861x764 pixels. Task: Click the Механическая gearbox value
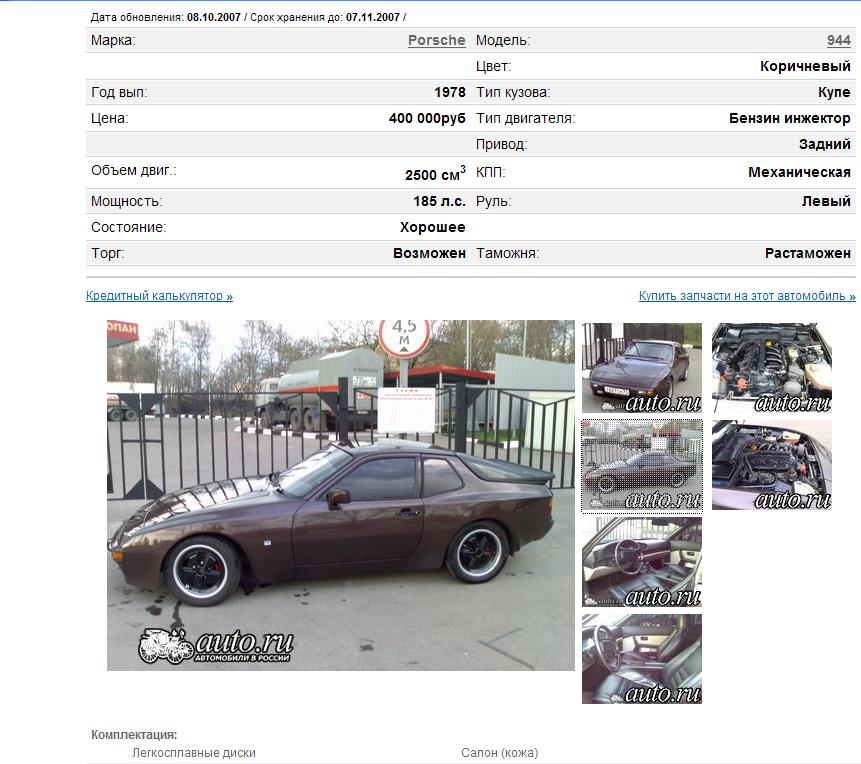799,172
